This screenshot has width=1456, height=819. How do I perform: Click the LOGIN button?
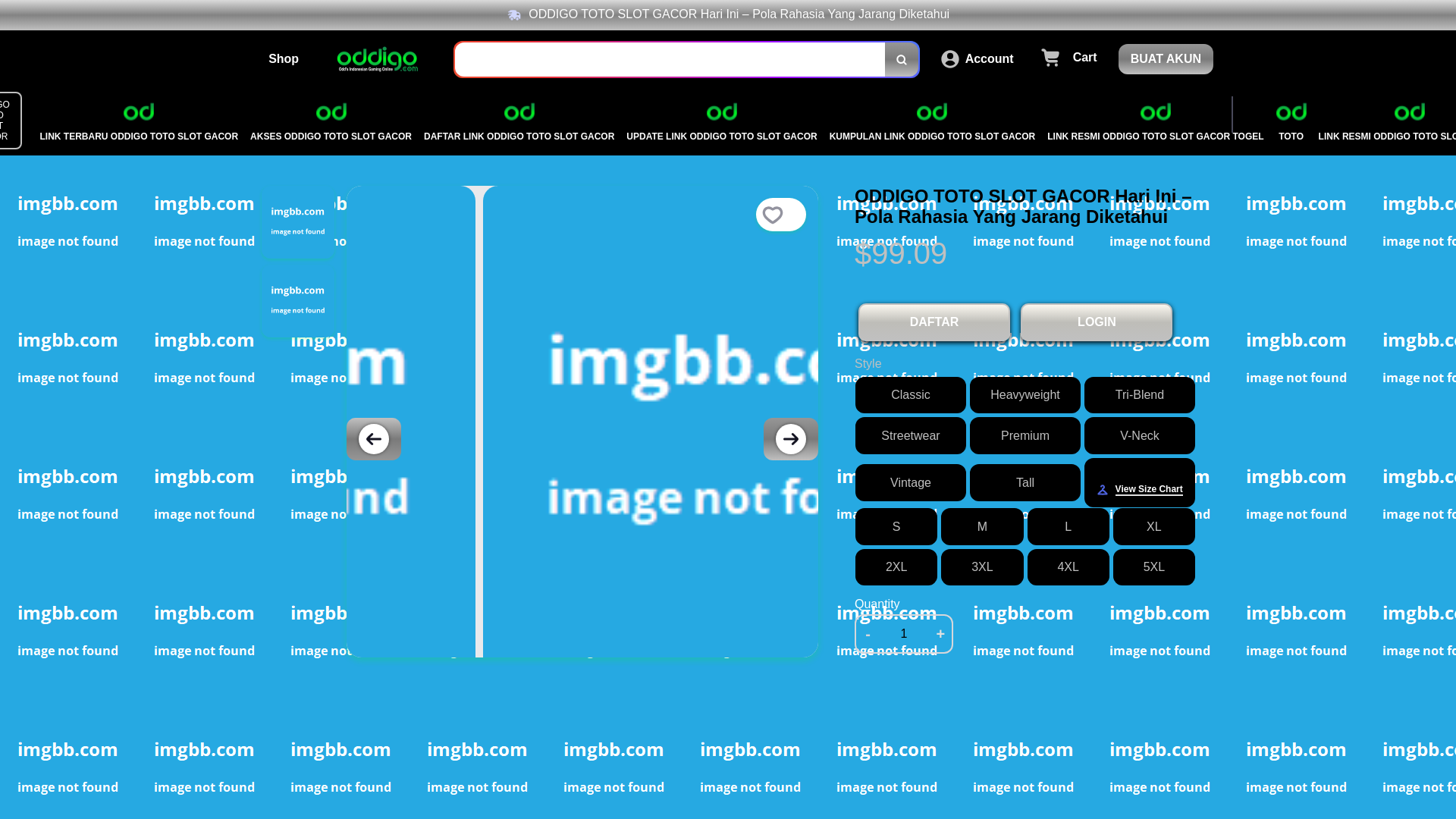point(1096,322)
